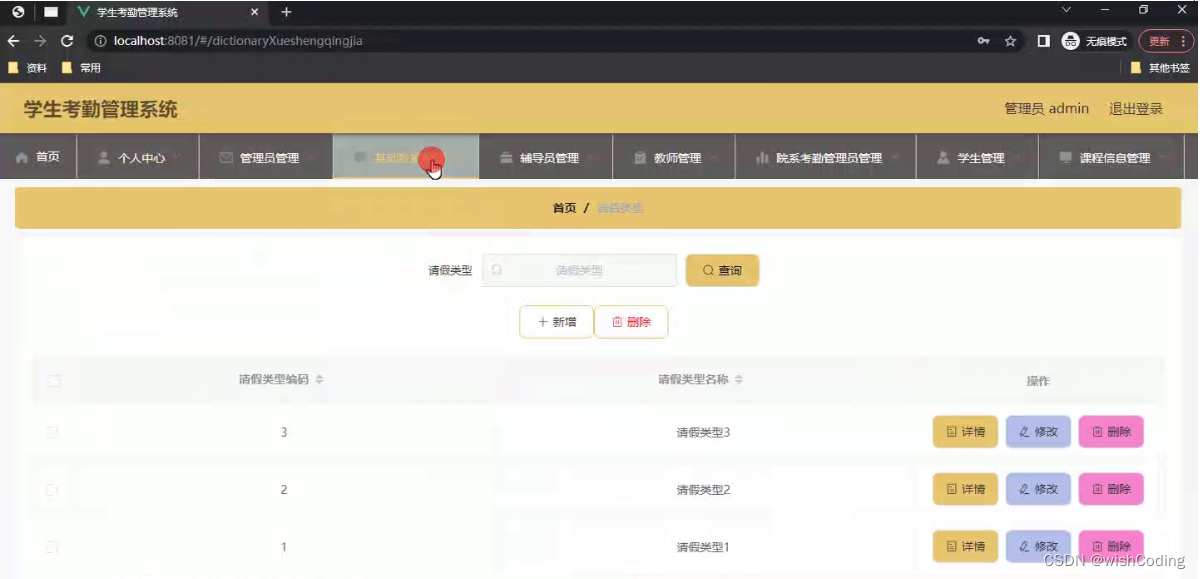The height and width of the screenshot is (579, 1200).
Task: Toggle the select-all checkbox in table header
Action: pos(53,380)
